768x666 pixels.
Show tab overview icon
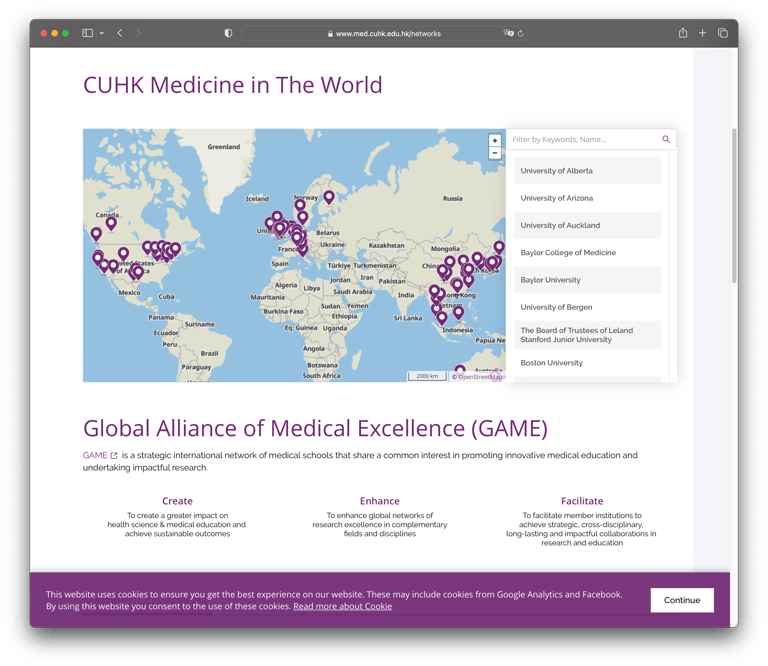point(722,33)
